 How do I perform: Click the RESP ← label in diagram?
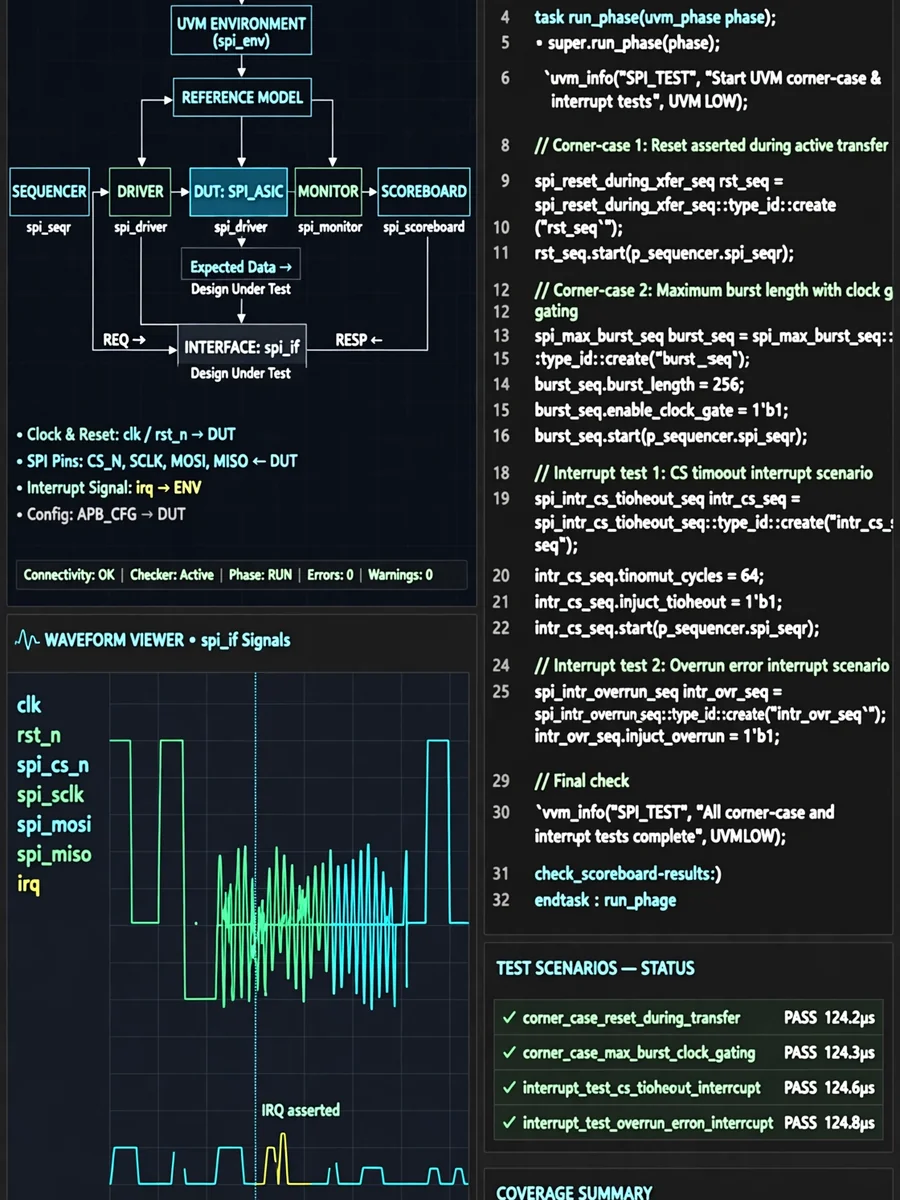(359, 340)
